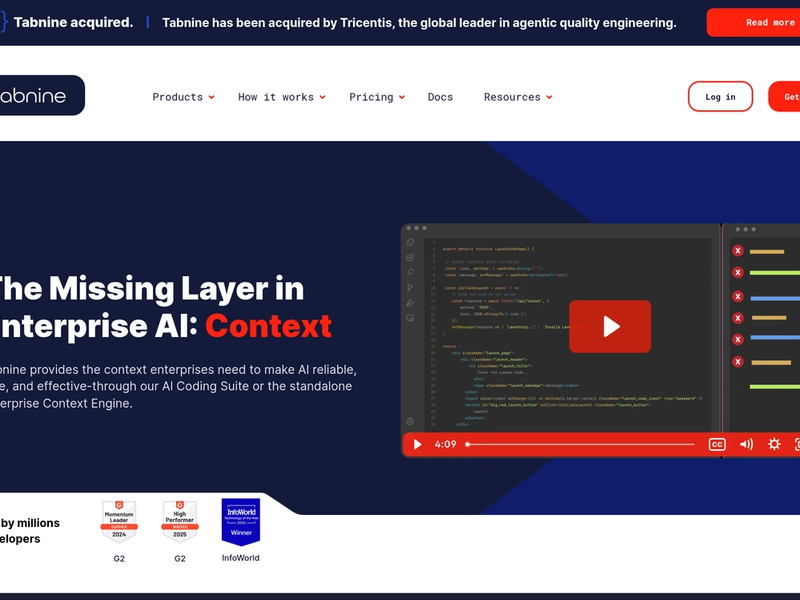This screenshot has width=800, height=600.
Task: Click the explorer files icon in the editor sidebar
Action: tap(410, 242)
